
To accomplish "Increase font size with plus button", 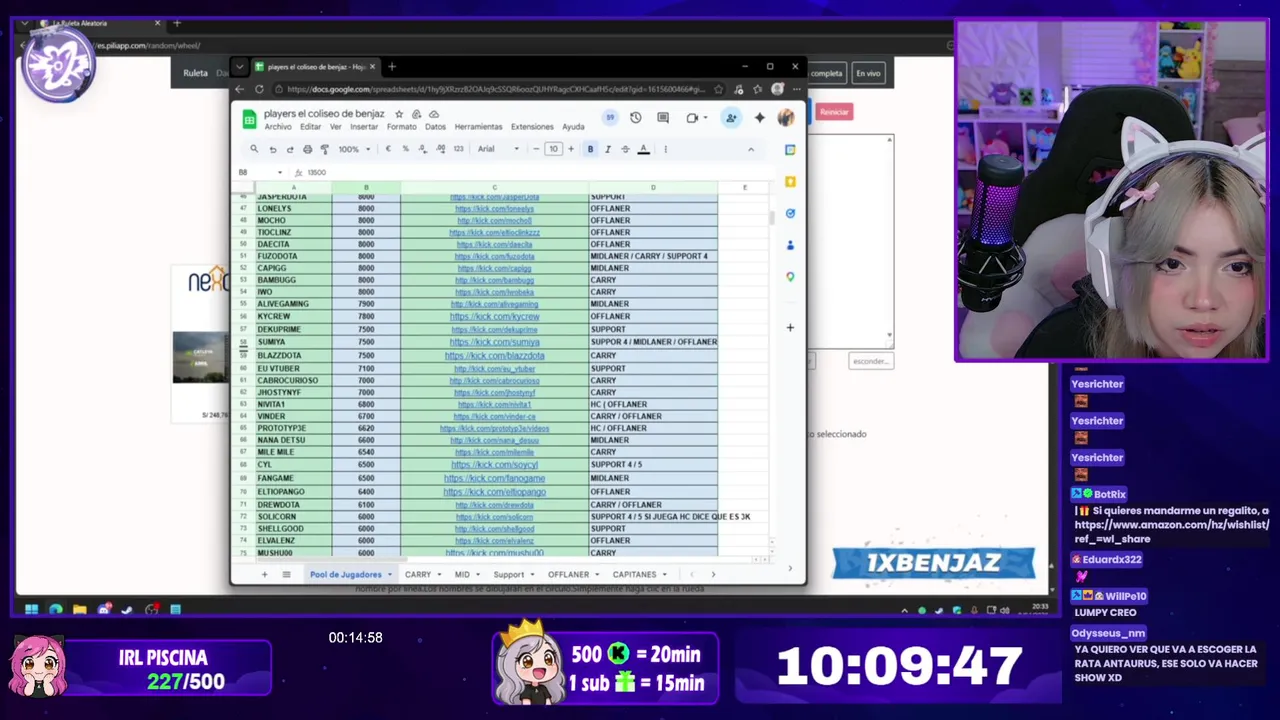I will tap(571, 149).
